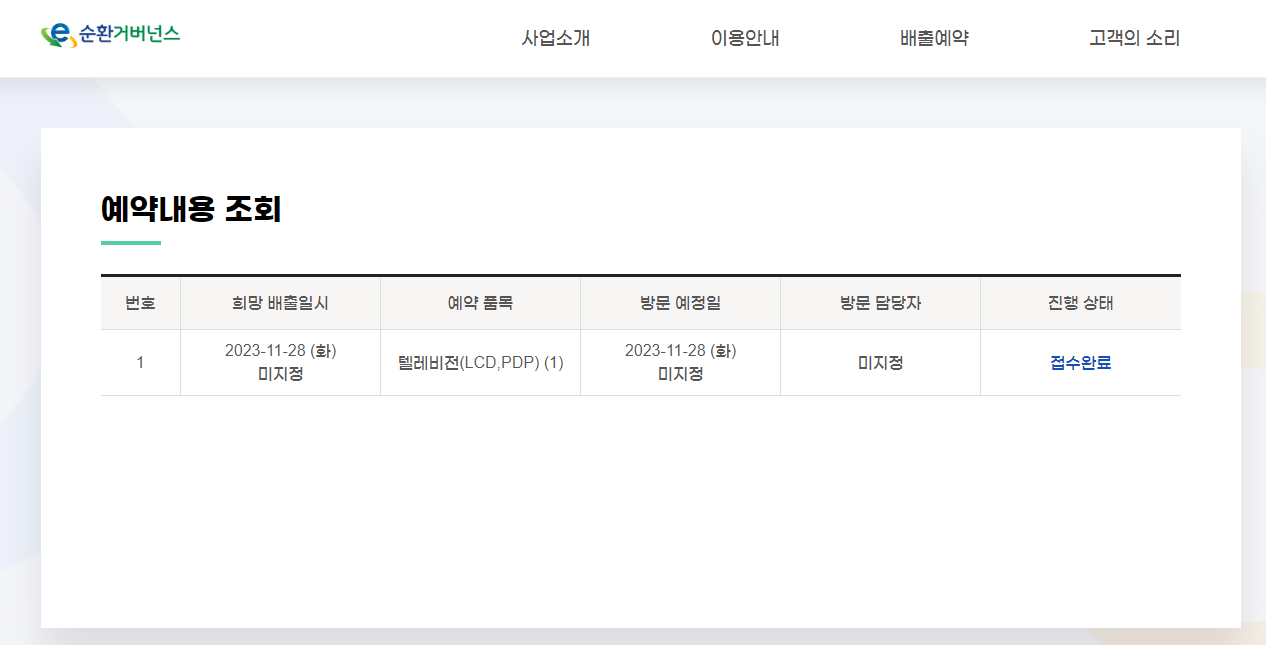Image resolution: width=1266 pixels, height=645 pixels.
Task: Go home via the 순환거버넌스 logo text
Action: (130, 34)
